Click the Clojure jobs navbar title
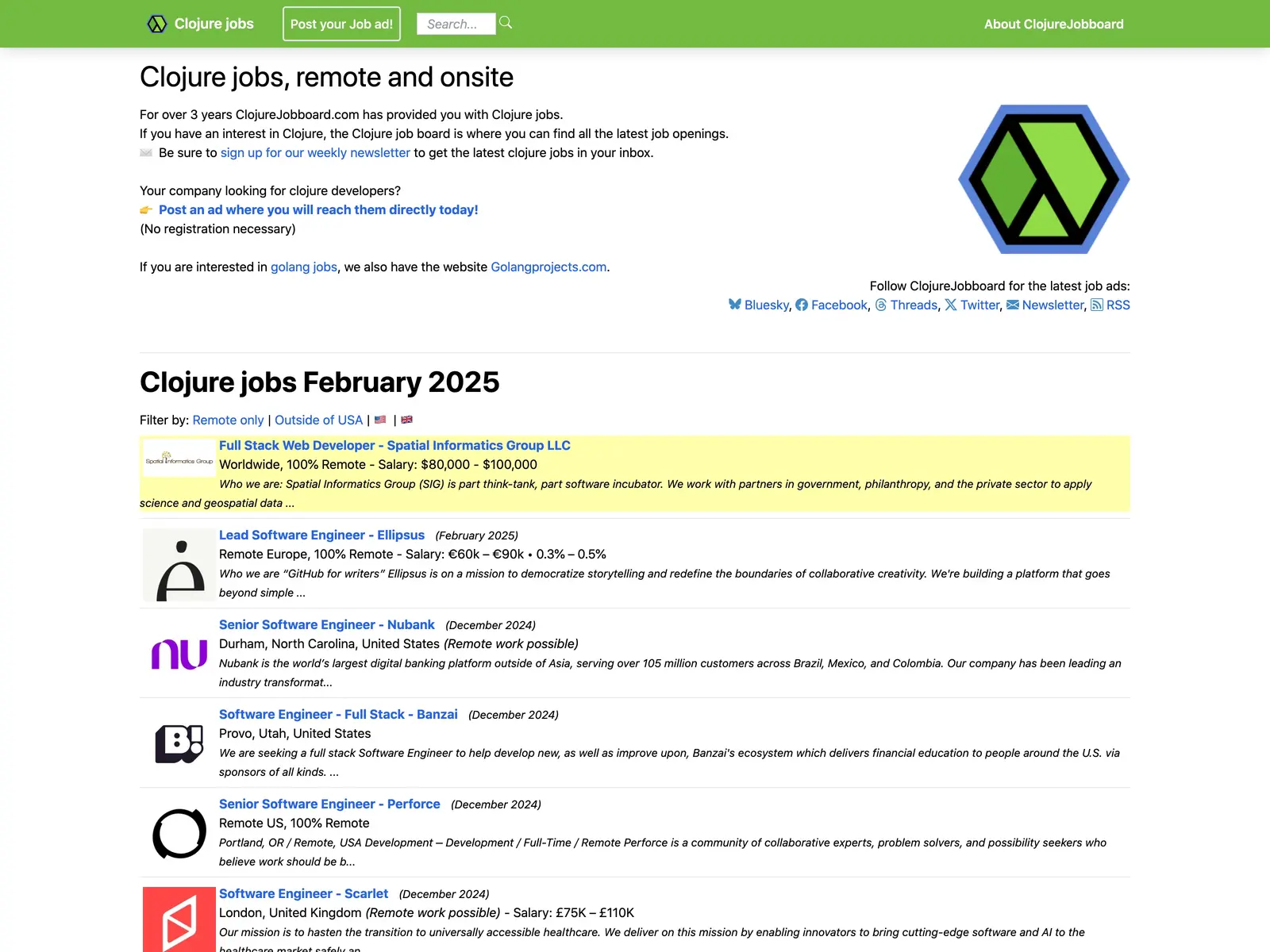The width and height of the screenshot is (1270, 952). 214,24
